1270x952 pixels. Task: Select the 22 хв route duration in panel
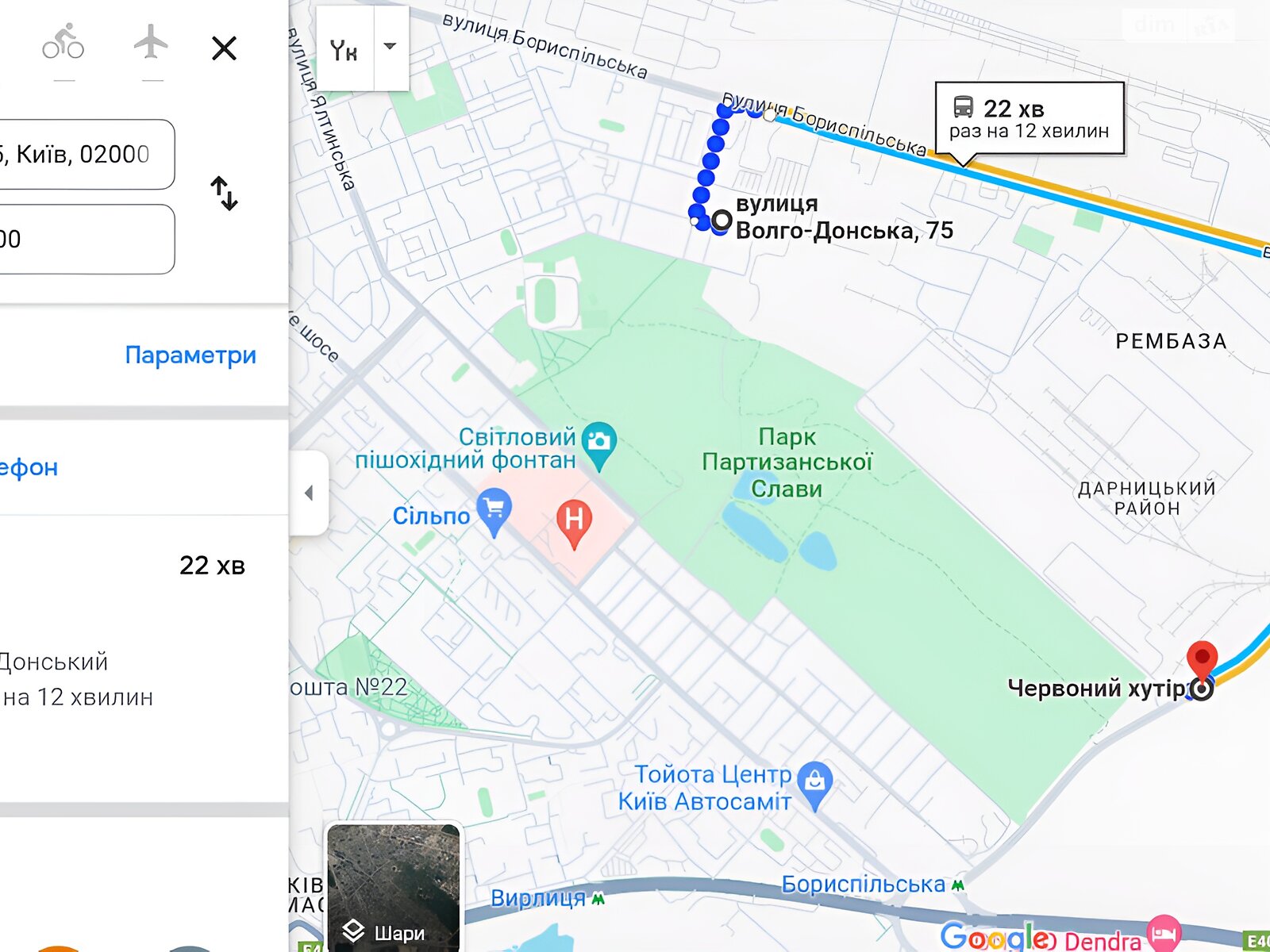tap(212, 565)
